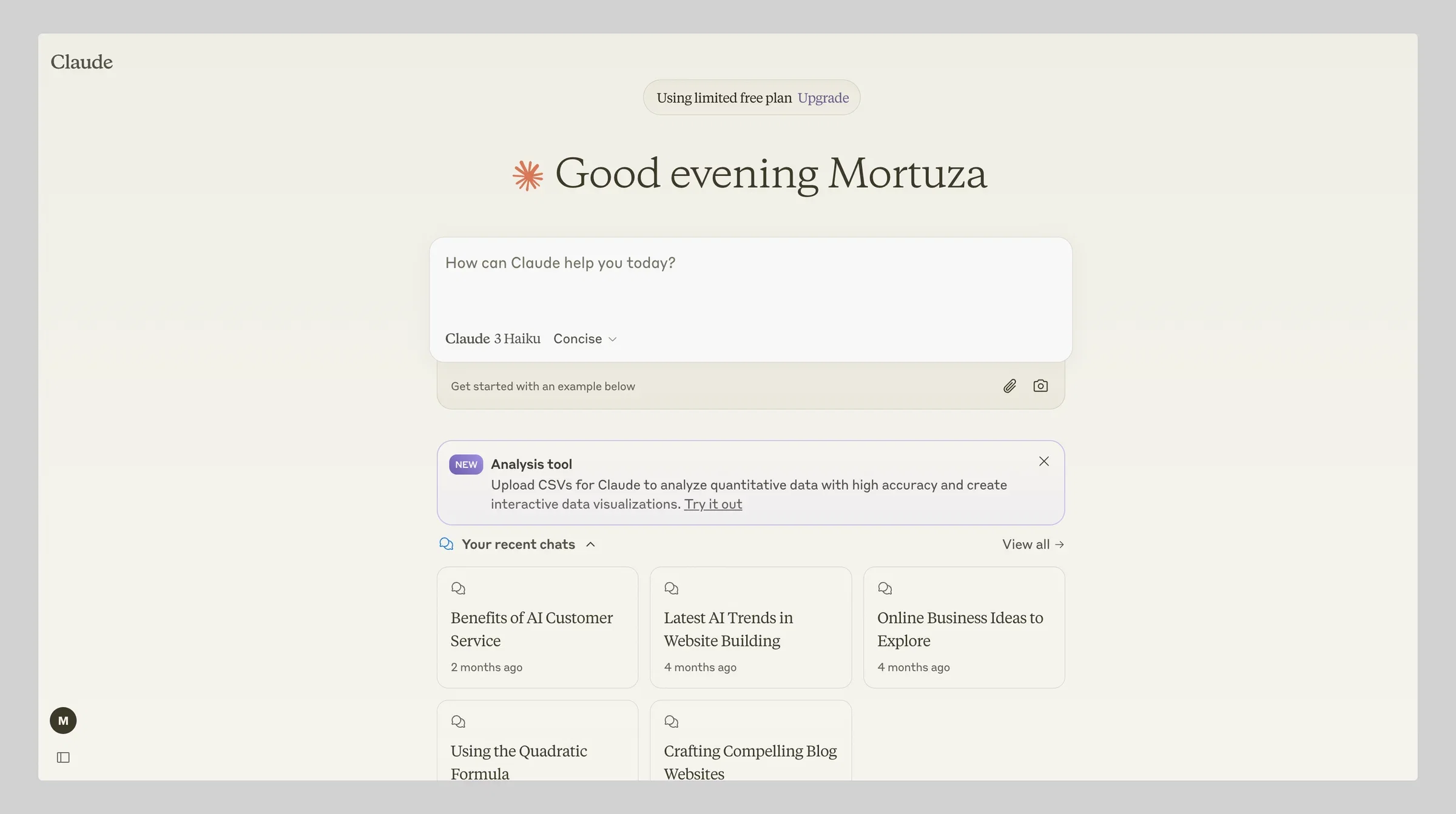Click chat icon on Crafting Blog Websites card
The height and width of the screenshot is (814, 1456).
tap(671, 722)
